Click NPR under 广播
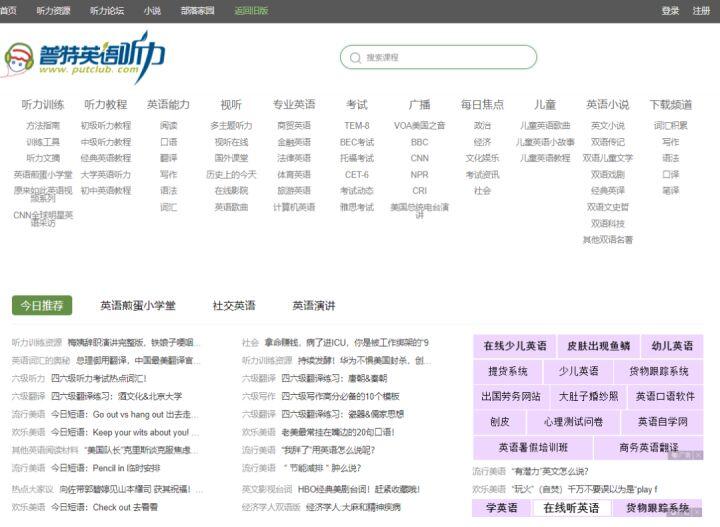 [x=419, y=174]
